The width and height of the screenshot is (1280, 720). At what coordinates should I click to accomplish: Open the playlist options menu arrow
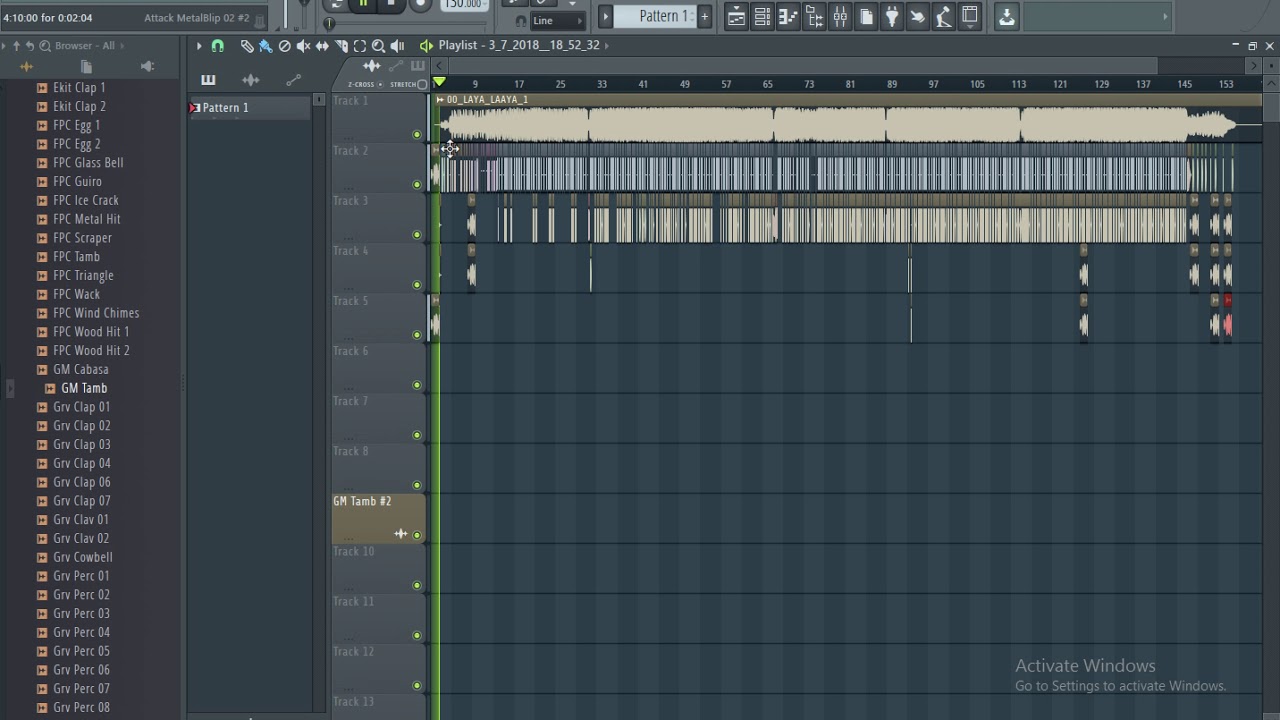pos(199,45)
